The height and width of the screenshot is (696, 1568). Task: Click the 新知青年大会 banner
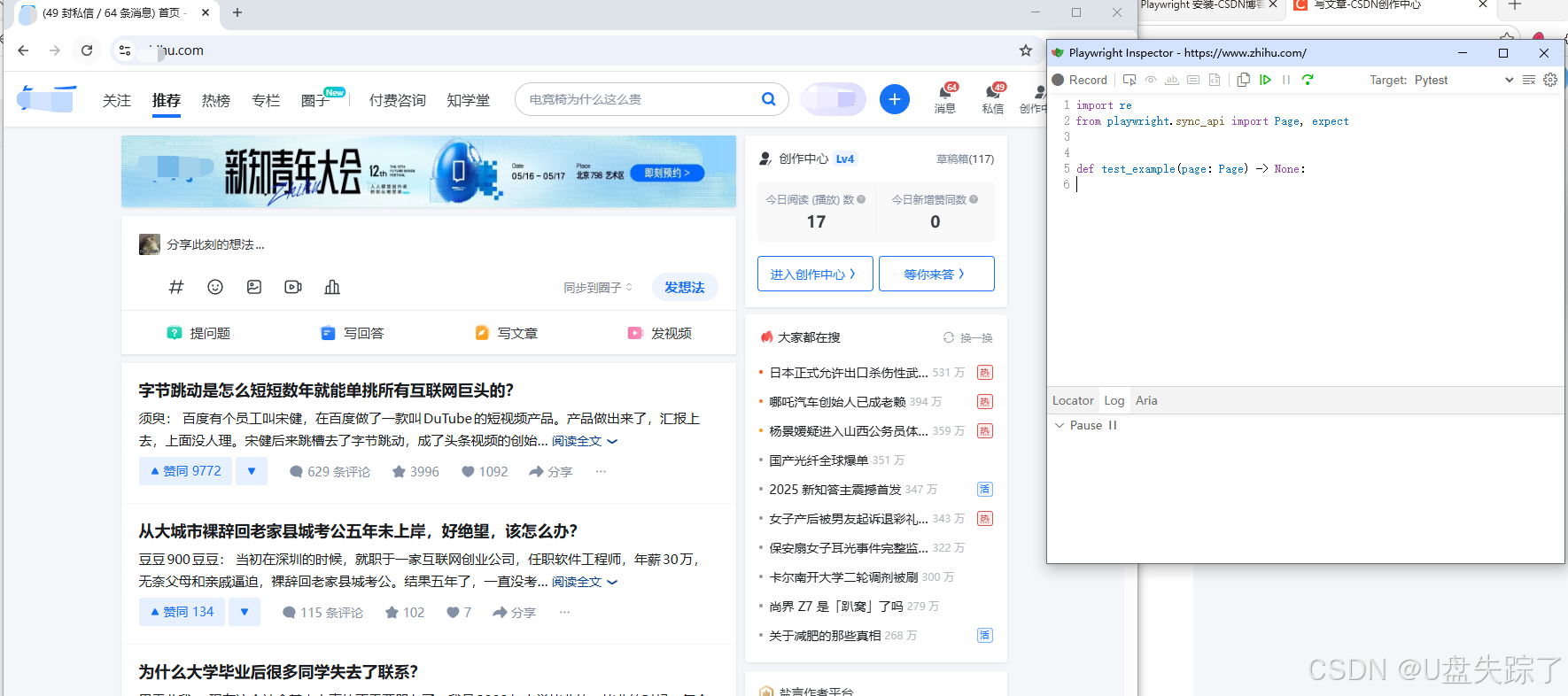click(429, 172)
